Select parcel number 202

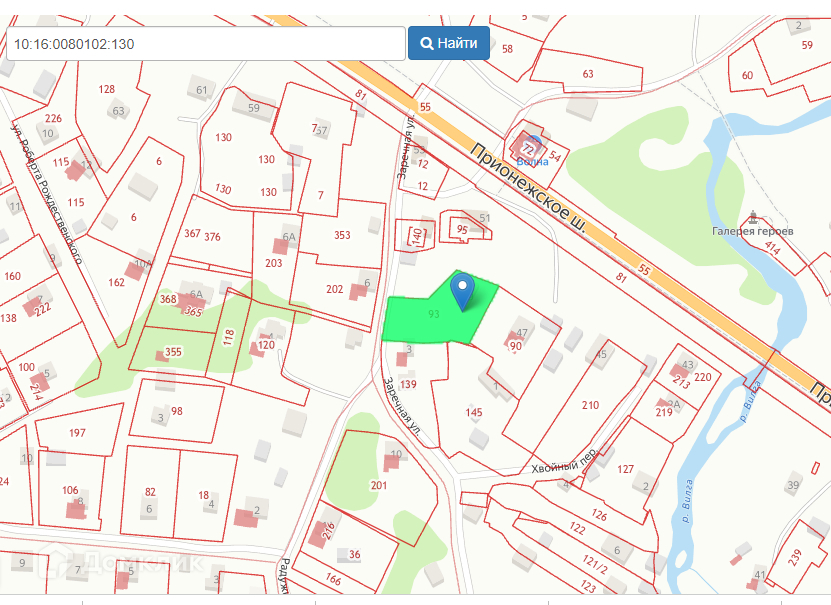[x=334, y=289]
